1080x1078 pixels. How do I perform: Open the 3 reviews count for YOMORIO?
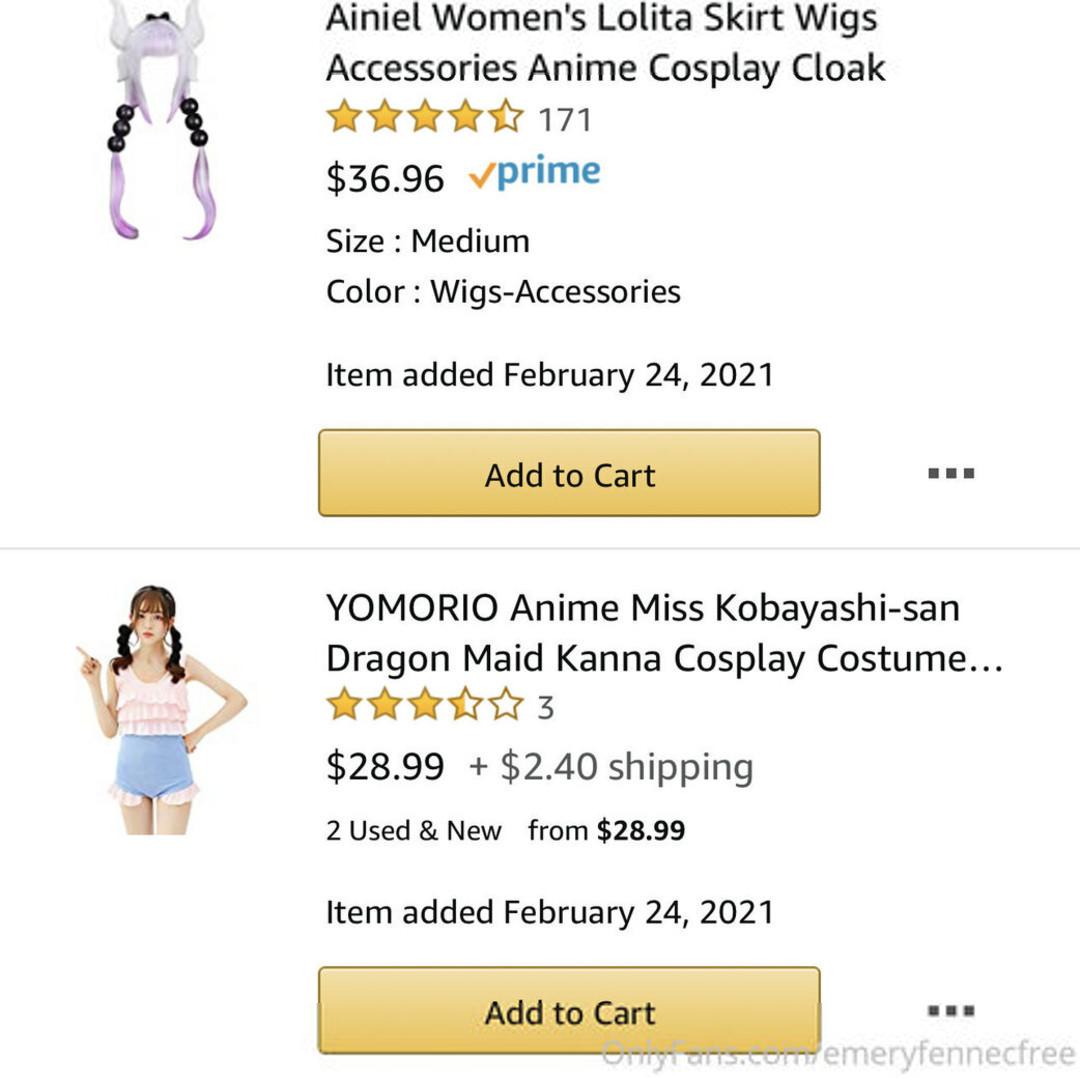pos(545,708)
